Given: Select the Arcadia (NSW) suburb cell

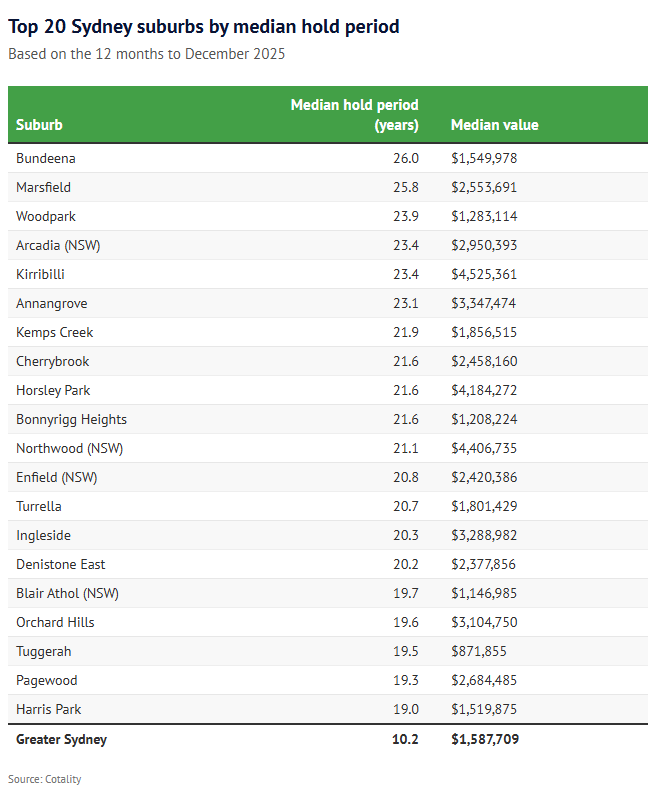Looking at the screenshot, I should click(x=58, y=245).
